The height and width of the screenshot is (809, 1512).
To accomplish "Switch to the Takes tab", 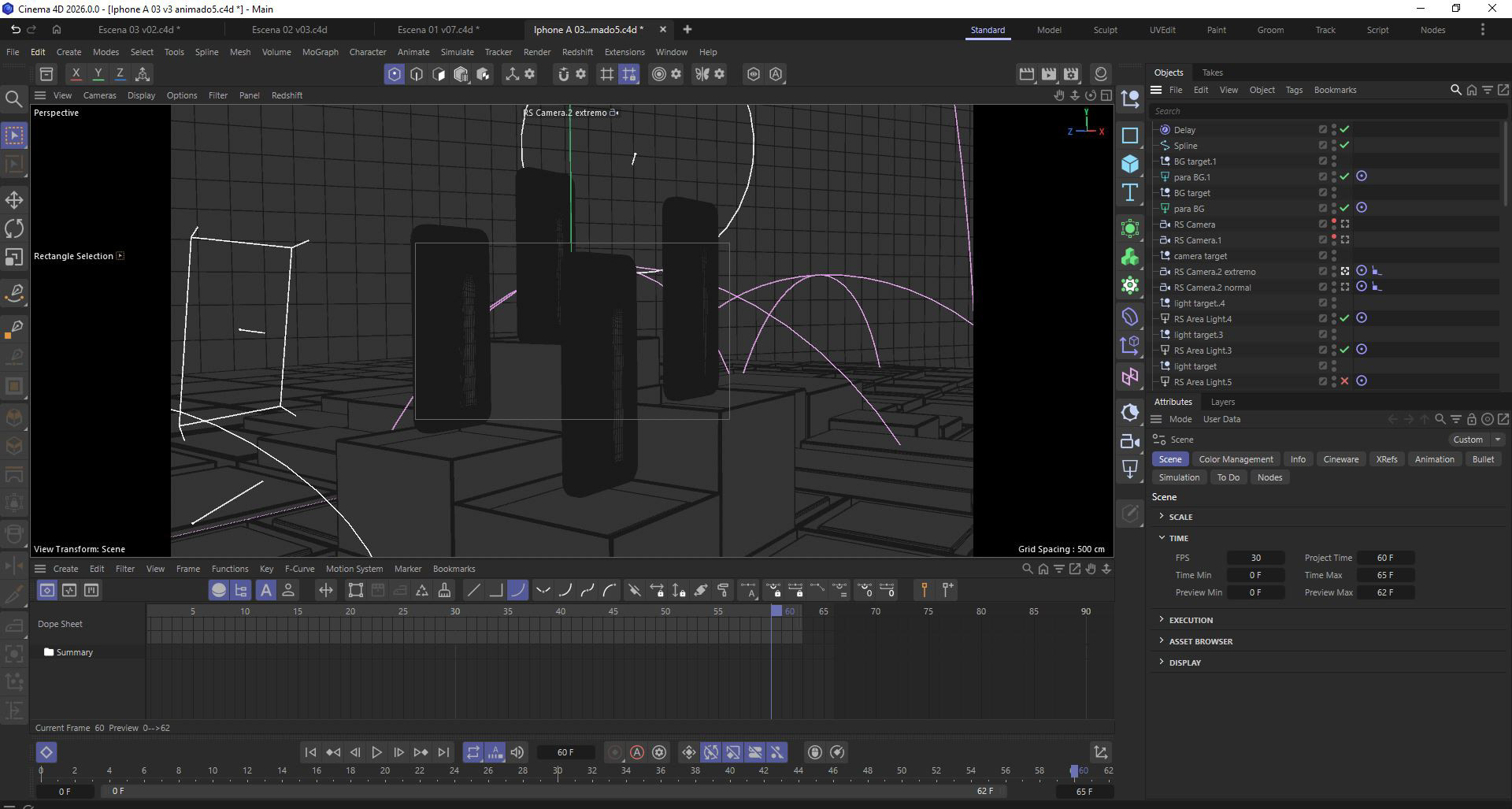I will point(1212,72).
